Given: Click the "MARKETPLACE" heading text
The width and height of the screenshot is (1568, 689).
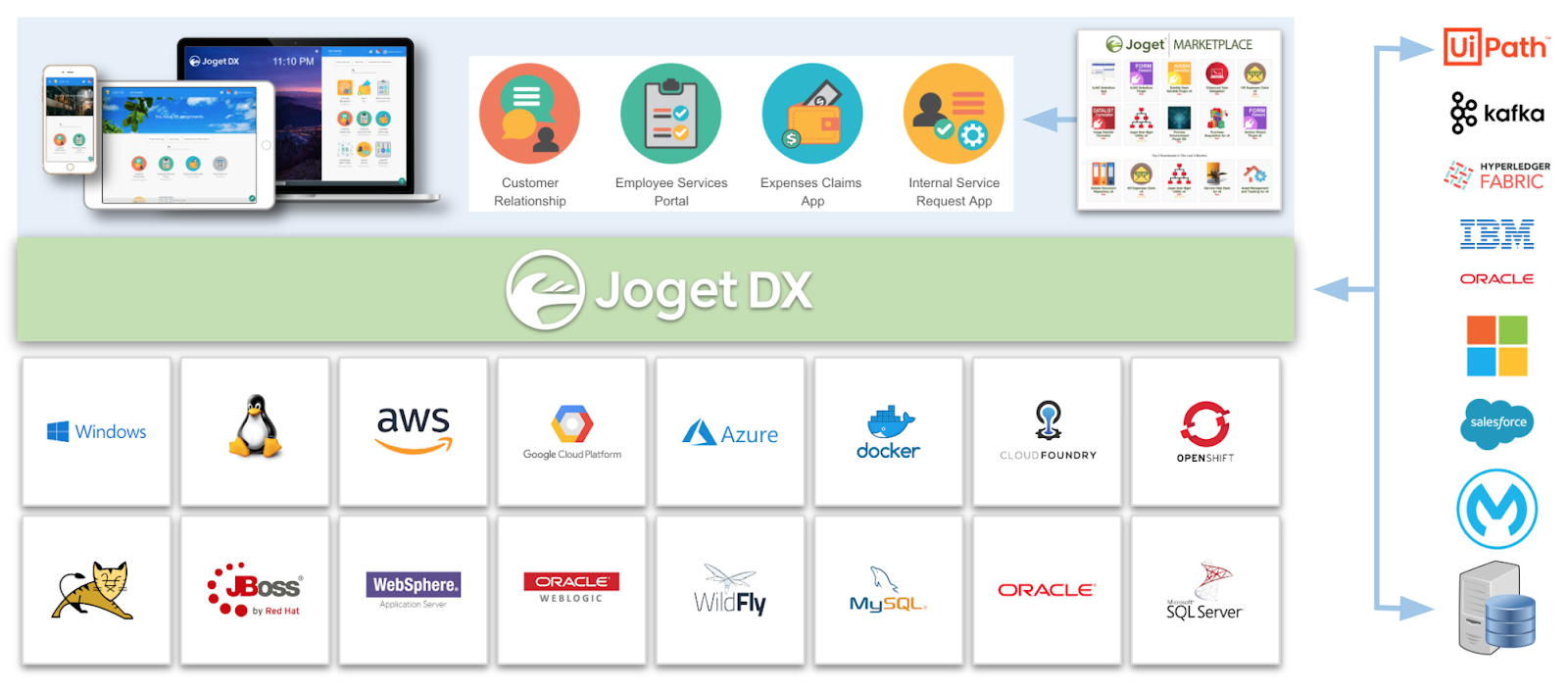Looking at the screenshot, I should tap(1212, 45).
